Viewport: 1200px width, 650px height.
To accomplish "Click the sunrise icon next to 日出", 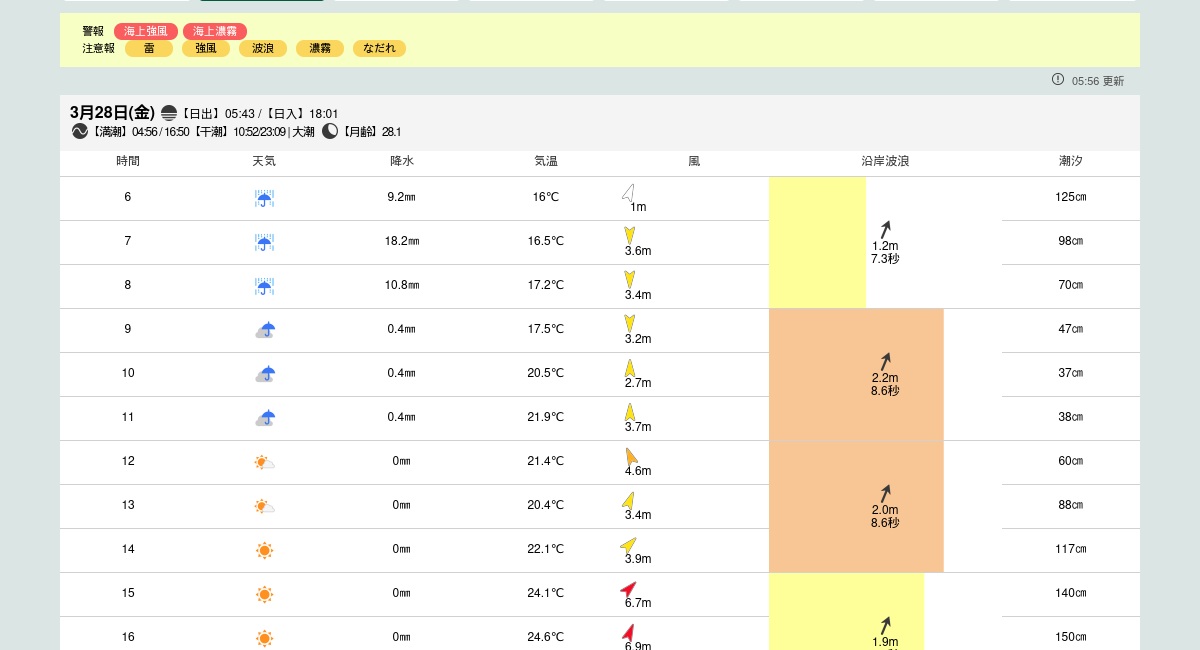I will [x=169, y=113].
